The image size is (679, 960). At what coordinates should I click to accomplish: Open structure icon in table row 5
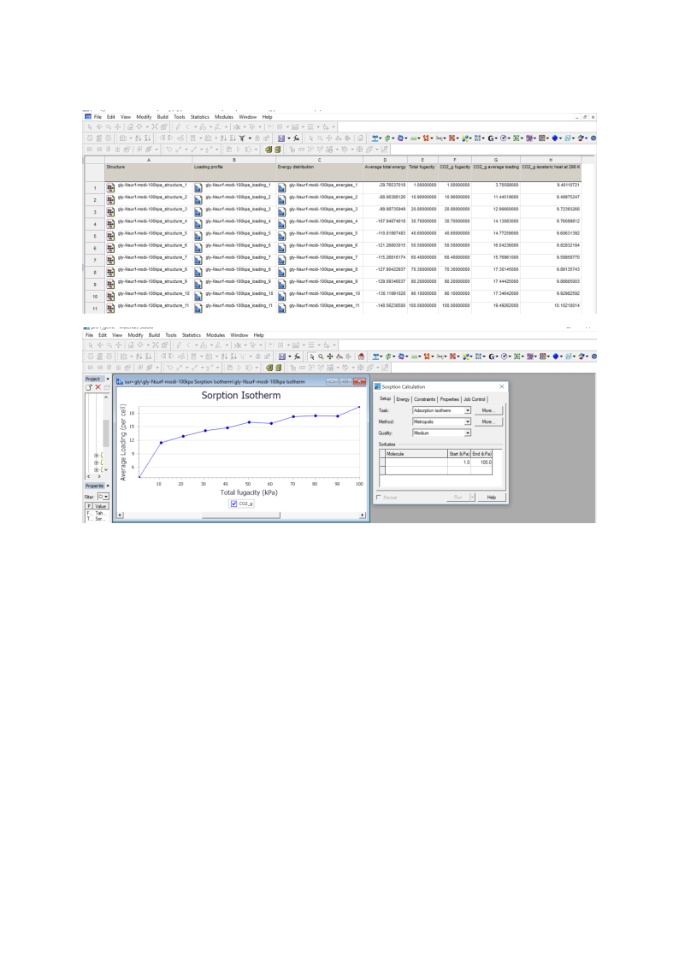110,236
